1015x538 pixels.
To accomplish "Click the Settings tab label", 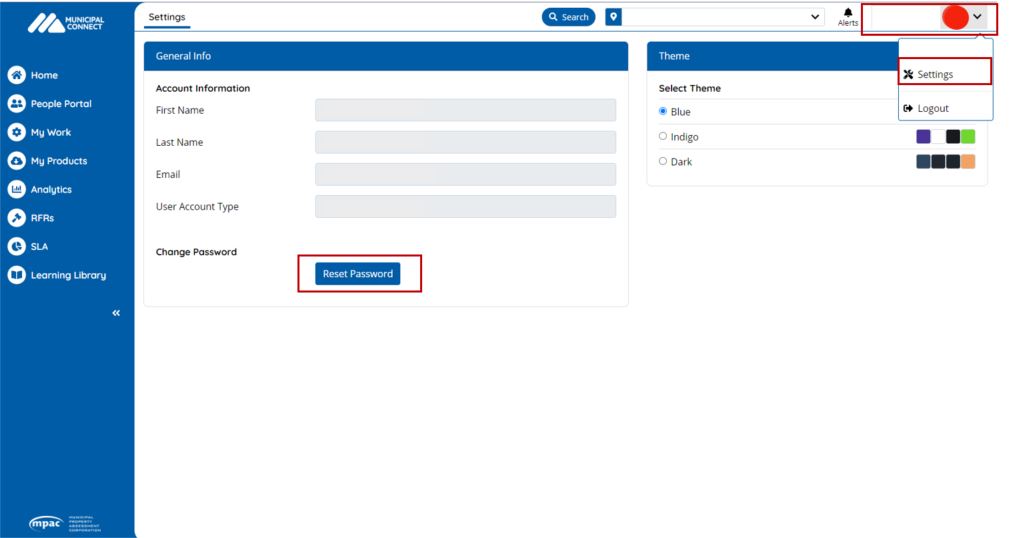I will click(x=167, y=17).
